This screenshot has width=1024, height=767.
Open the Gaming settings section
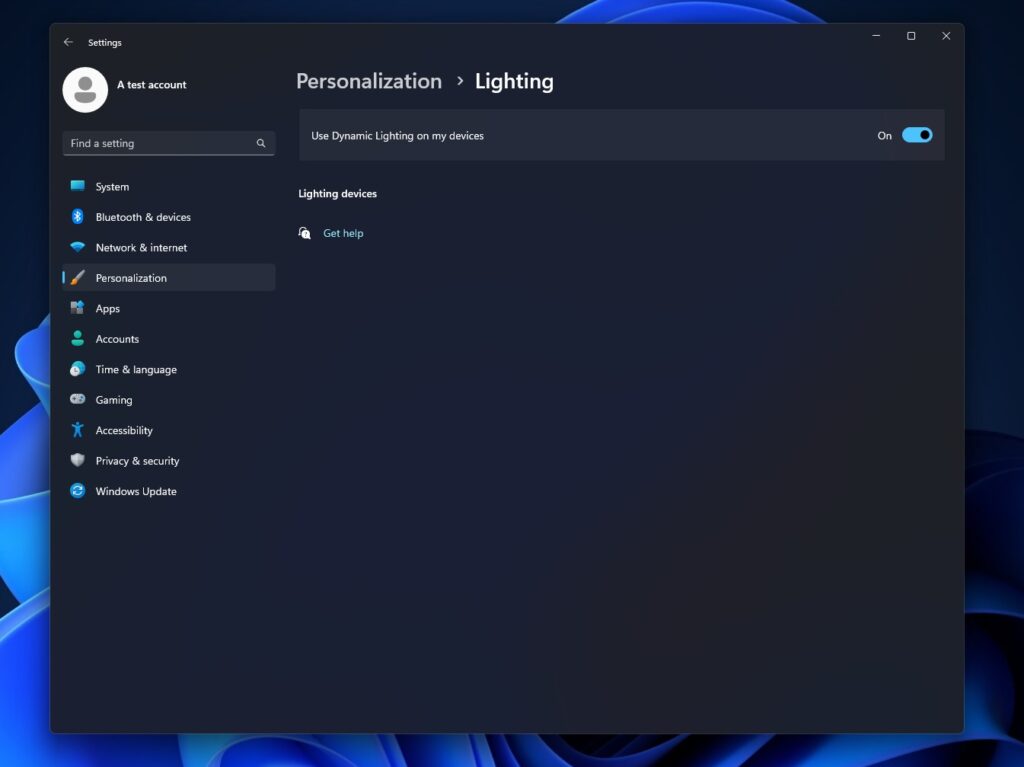(x=113, y=399)
